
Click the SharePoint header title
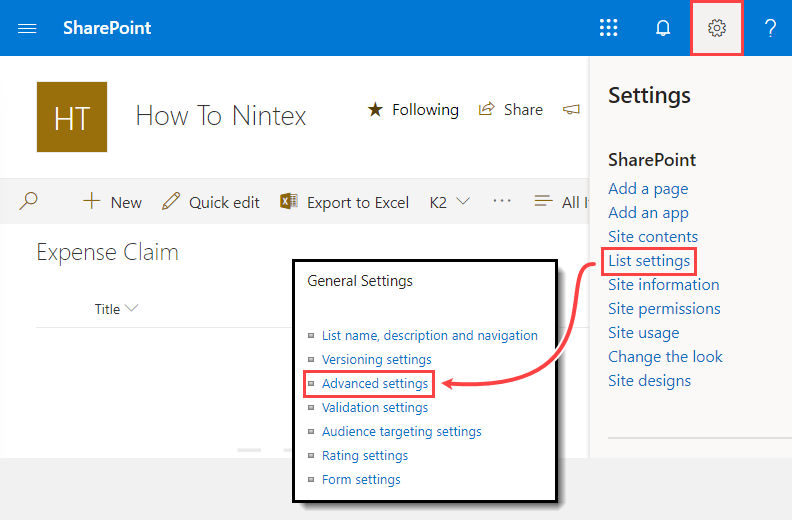(x=107, y=28)
